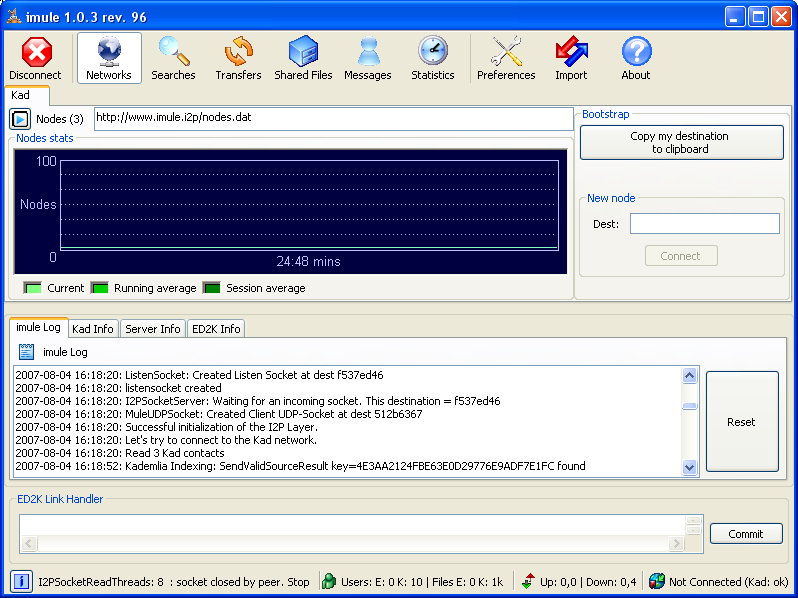Click "Successful initialization of the I2P Layer" line
Screen dimensions: 798x598
click(x=167, y=427)
